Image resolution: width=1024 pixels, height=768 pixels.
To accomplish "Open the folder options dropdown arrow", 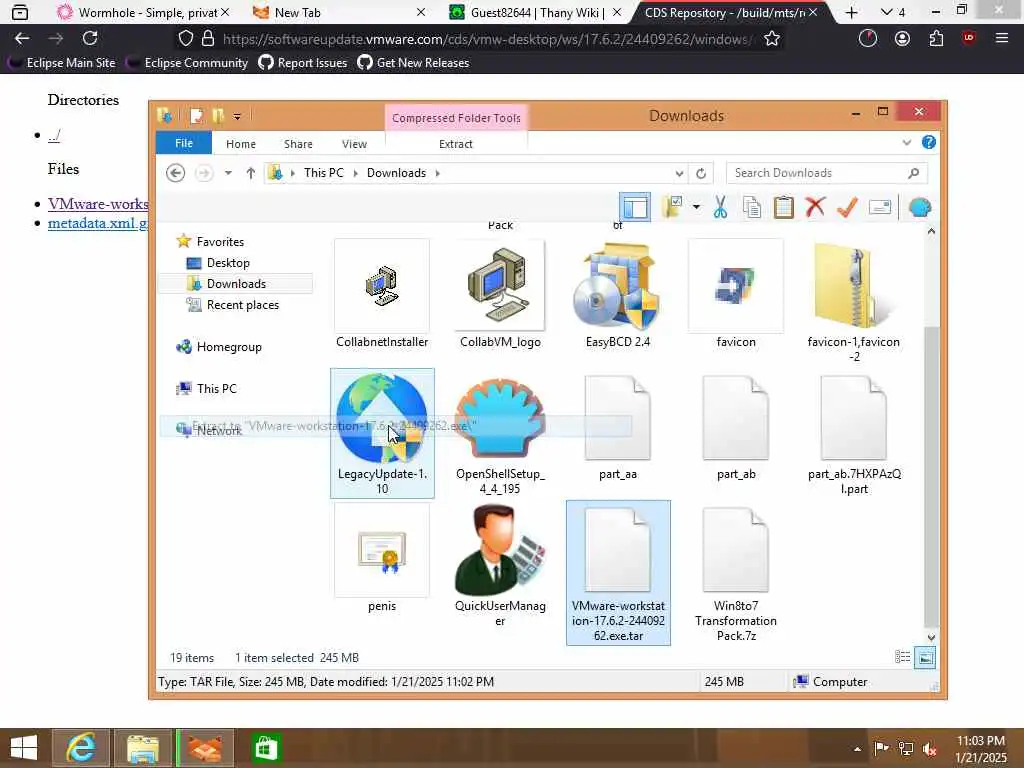I will (x=696, y=208).
